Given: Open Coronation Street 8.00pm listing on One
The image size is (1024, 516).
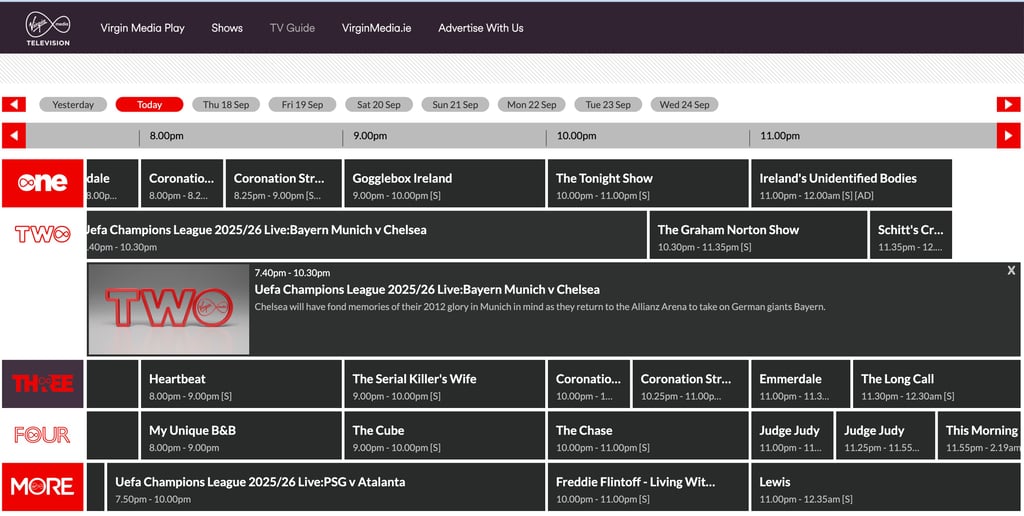Looking at the screenshot, I should pos(182,183).
